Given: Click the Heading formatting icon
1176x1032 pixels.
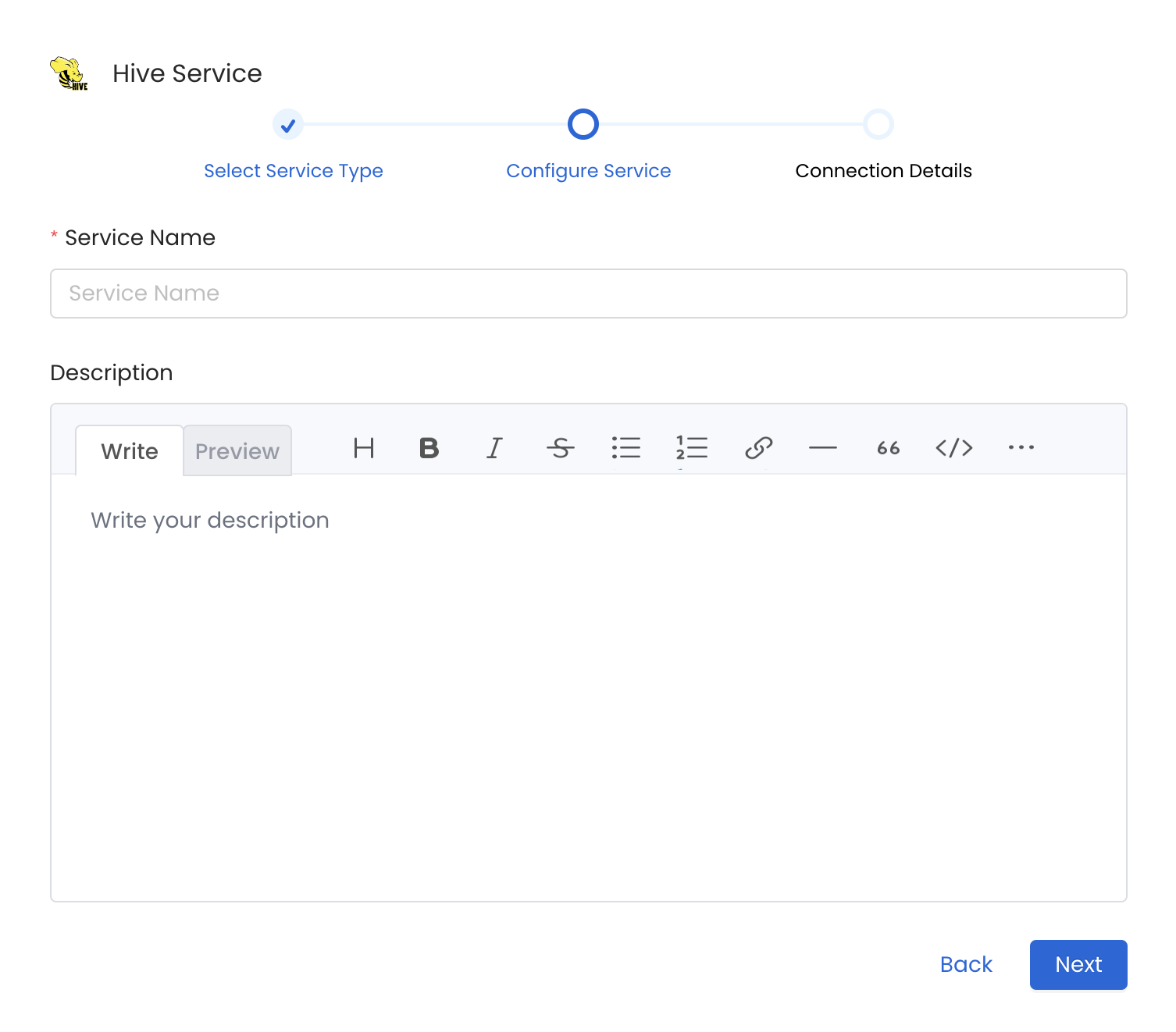Looking at the screenshot, I should [364, 448].
